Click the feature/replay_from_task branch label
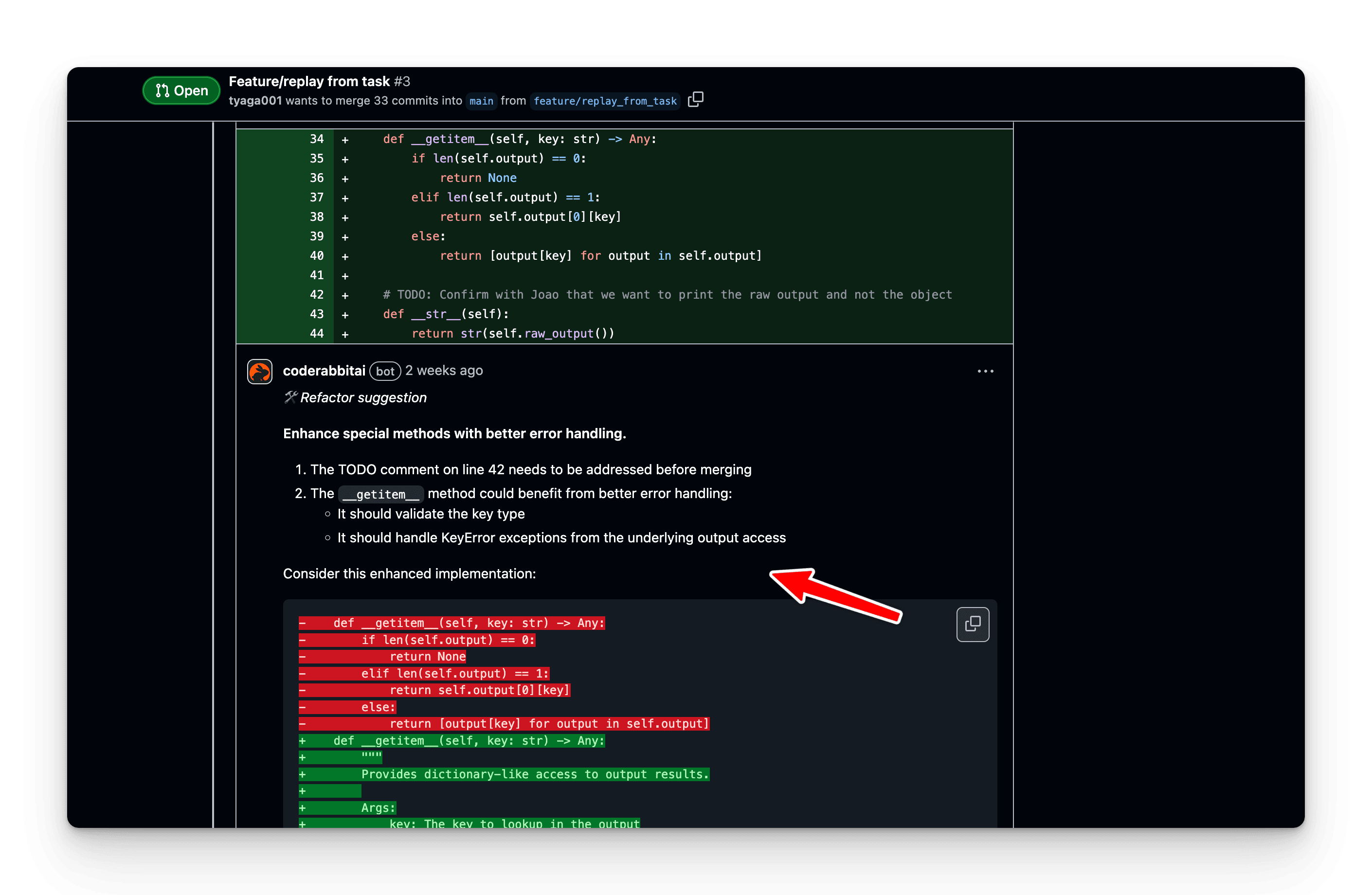Image resolution: width=1372 pixels, height=895 pixels. point(605,101)
